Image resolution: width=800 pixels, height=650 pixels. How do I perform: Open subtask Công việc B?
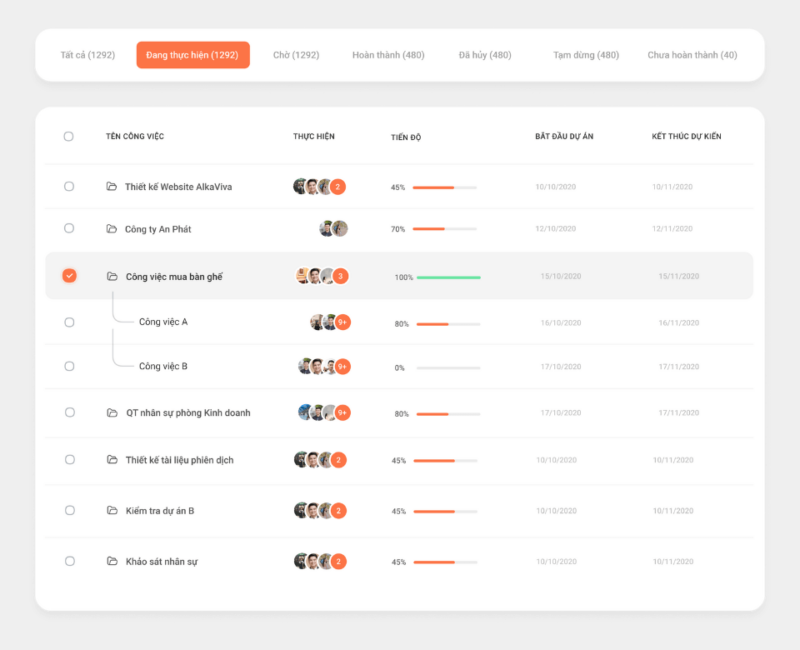coord(163,366)
